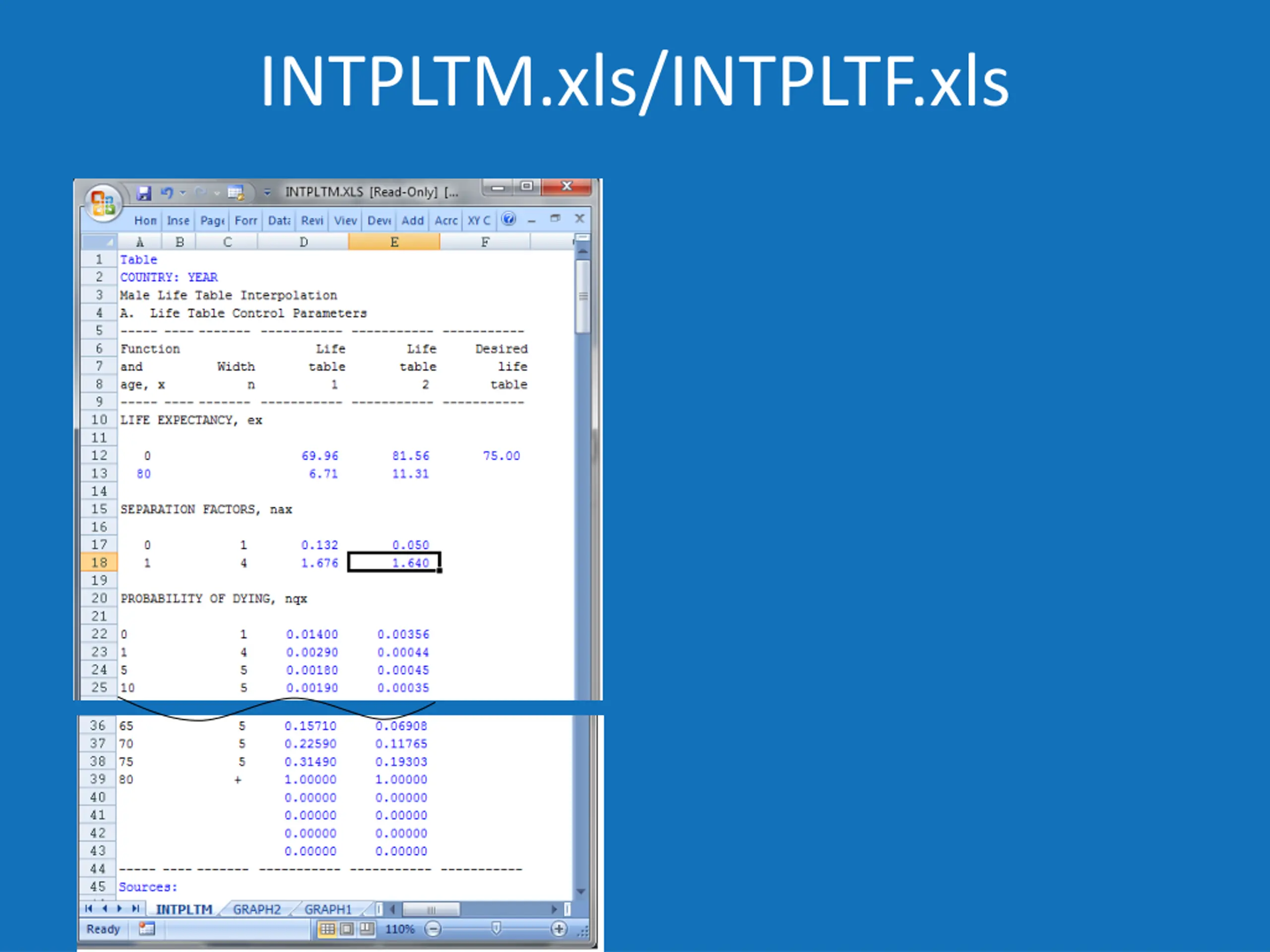Open the Insert ribbon tab
Image resolution: width=1270 pixels, height=952 pixels.
[178, 220]
